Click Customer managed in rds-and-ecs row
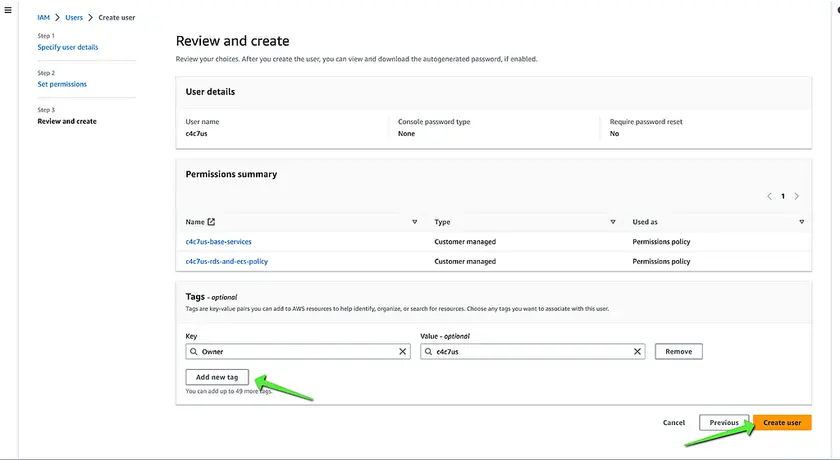 click(x=465, y=261)
